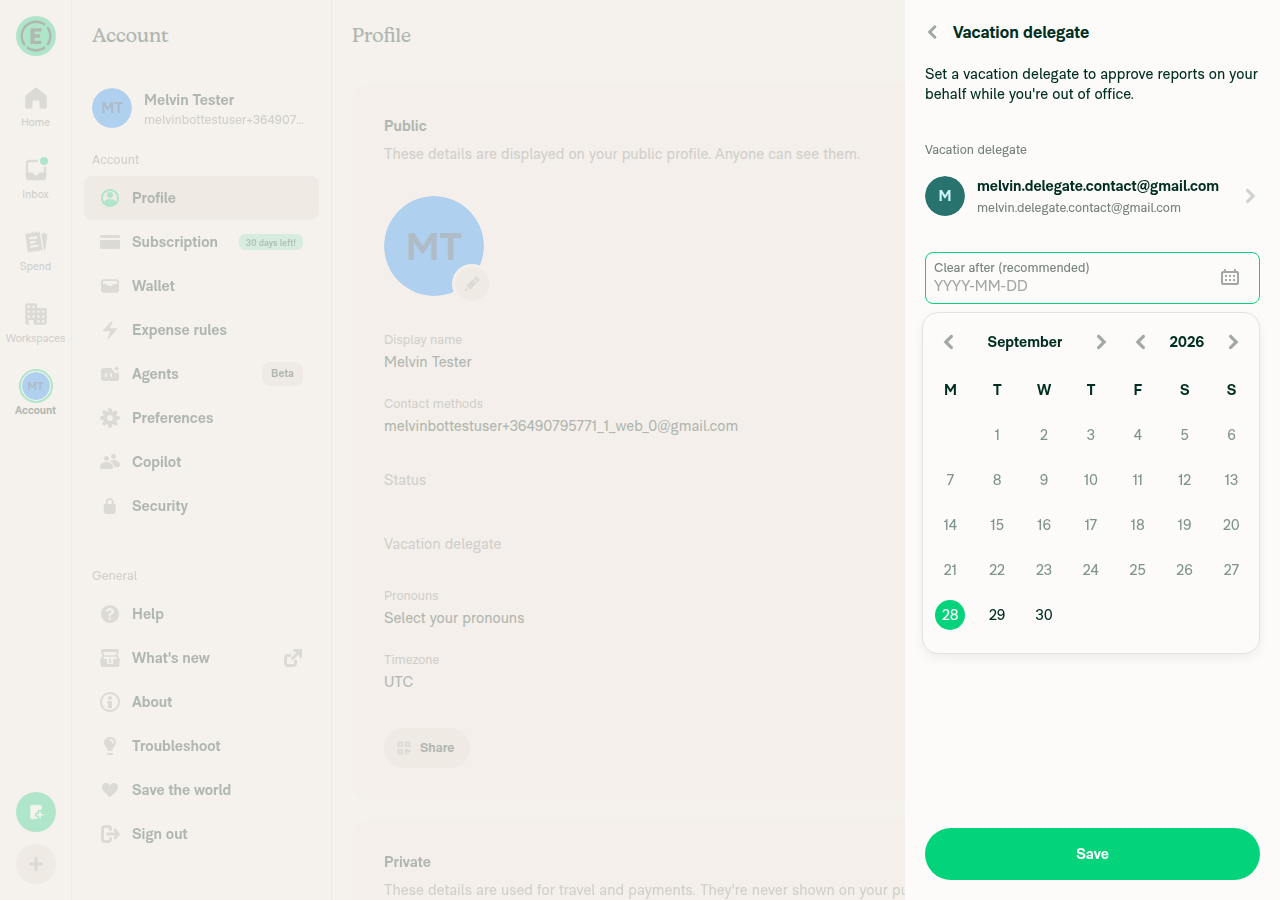
Task: Advance to next year after 2026
Action: [x=1233, y=342]
